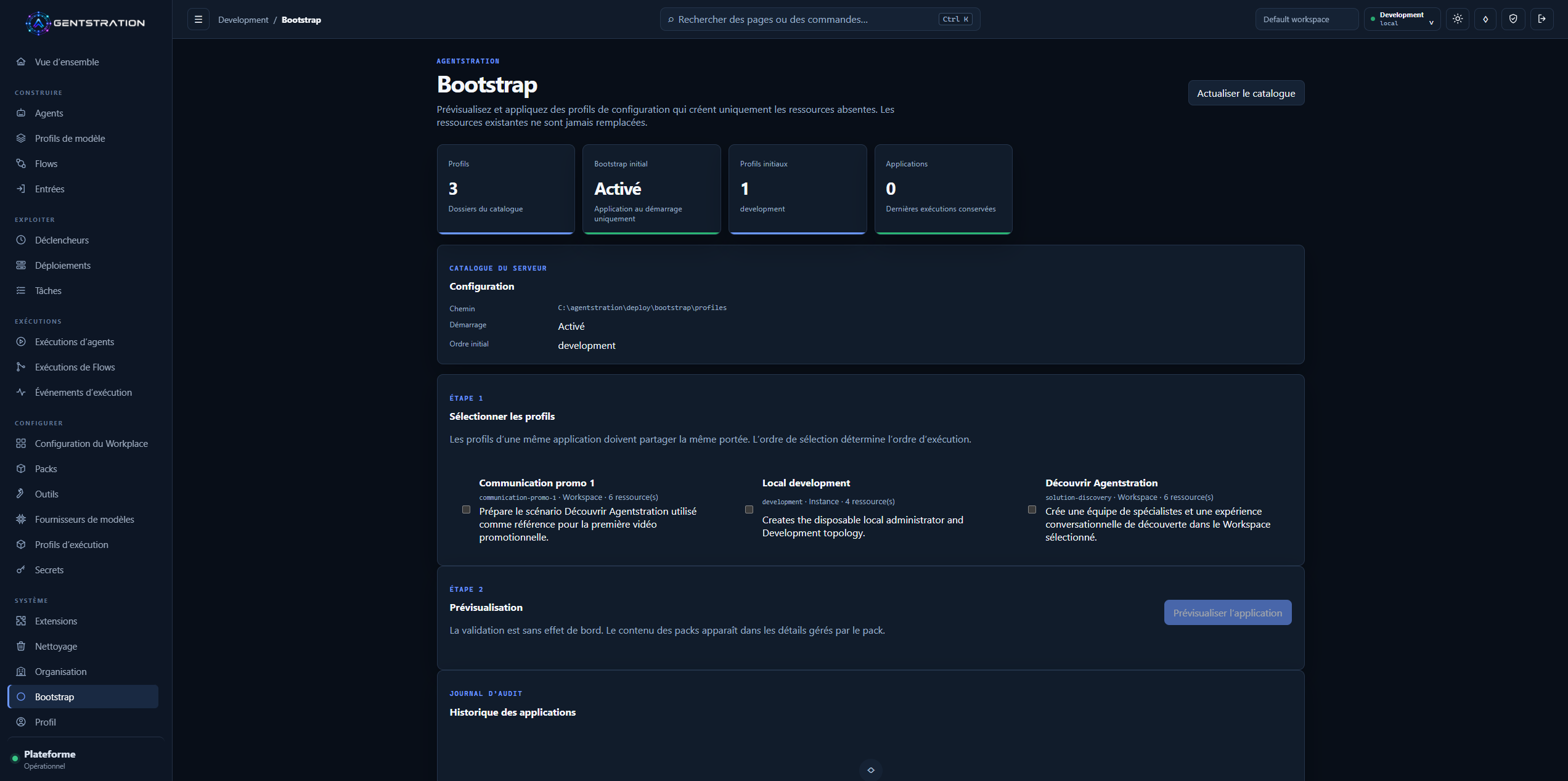
Task: Click the Profils d'exécution cube icon
Action: (21, 544)
